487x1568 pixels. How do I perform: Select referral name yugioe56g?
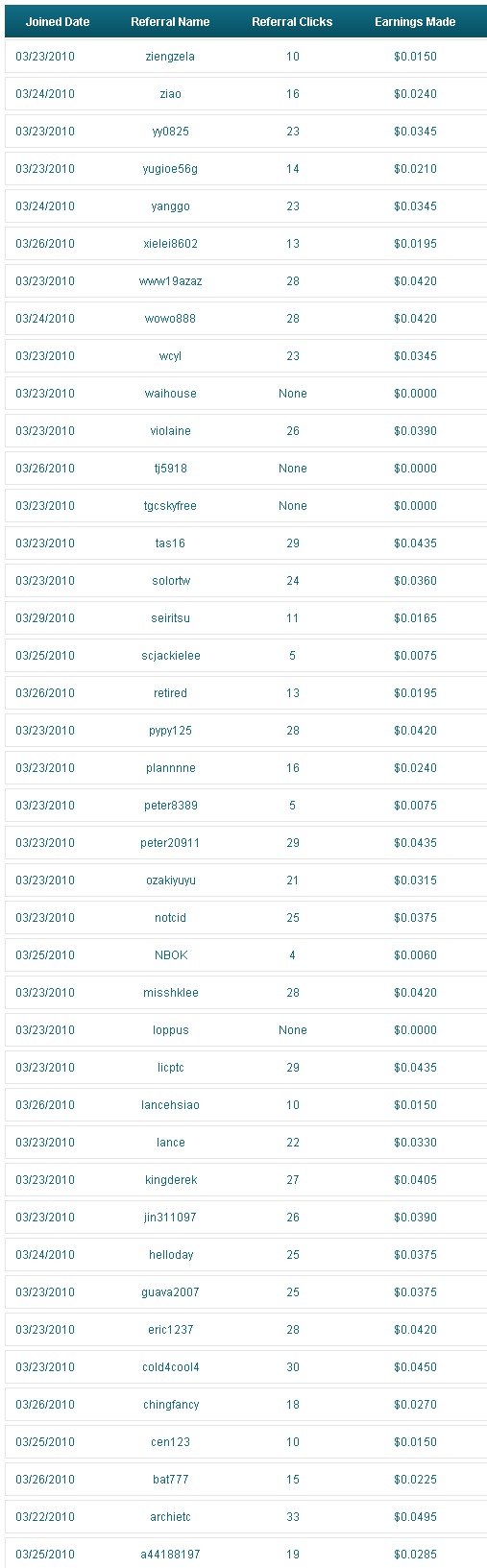[170, 169]
